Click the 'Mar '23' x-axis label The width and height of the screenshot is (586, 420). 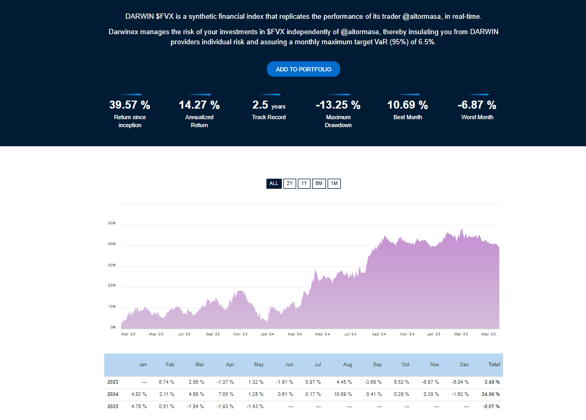pyautogui.click(x=128, y=334)
